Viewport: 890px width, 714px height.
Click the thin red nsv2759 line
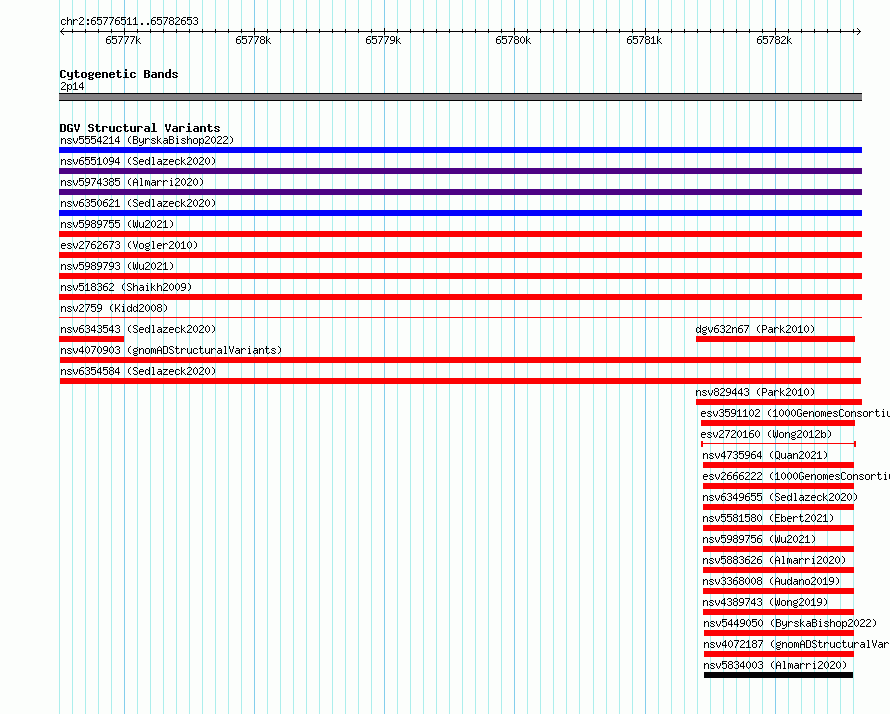point(460,318)
